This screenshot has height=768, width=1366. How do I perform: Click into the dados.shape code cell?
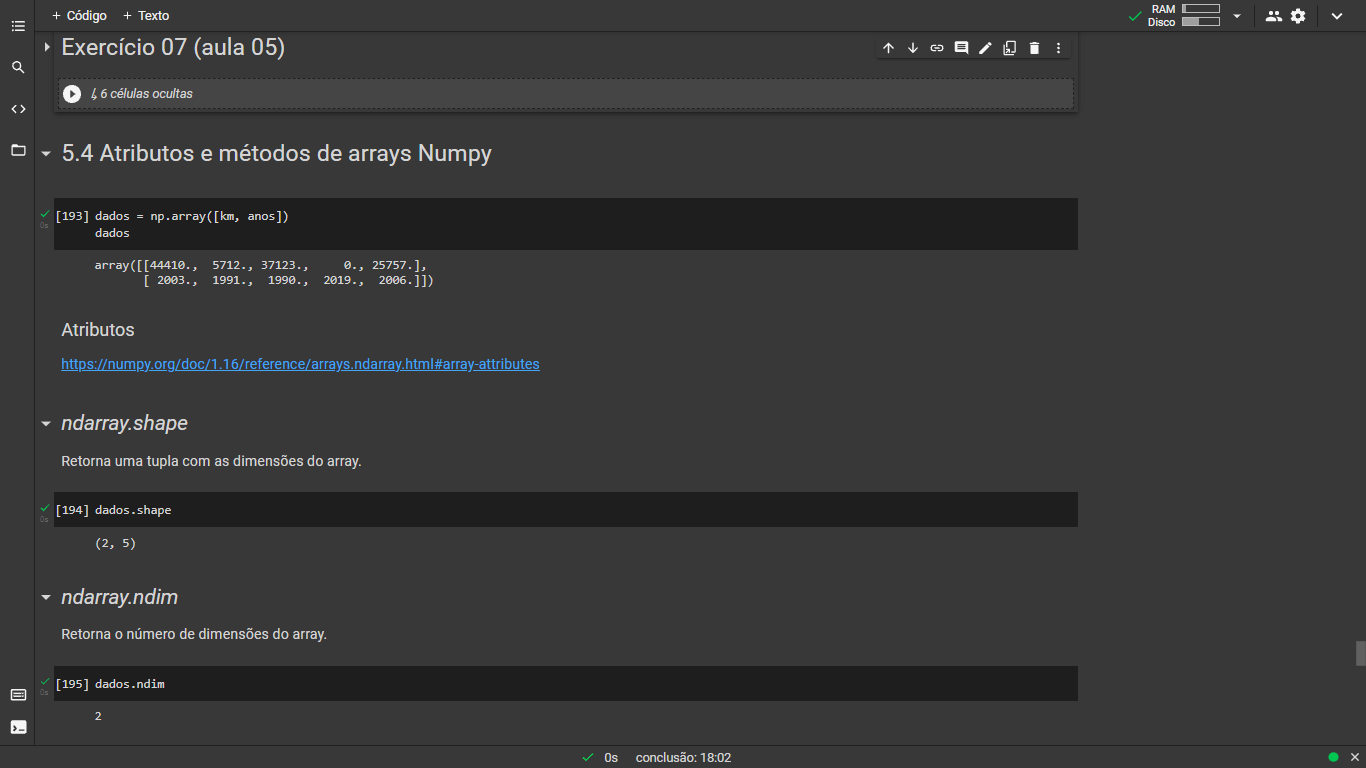pos(585,510)
